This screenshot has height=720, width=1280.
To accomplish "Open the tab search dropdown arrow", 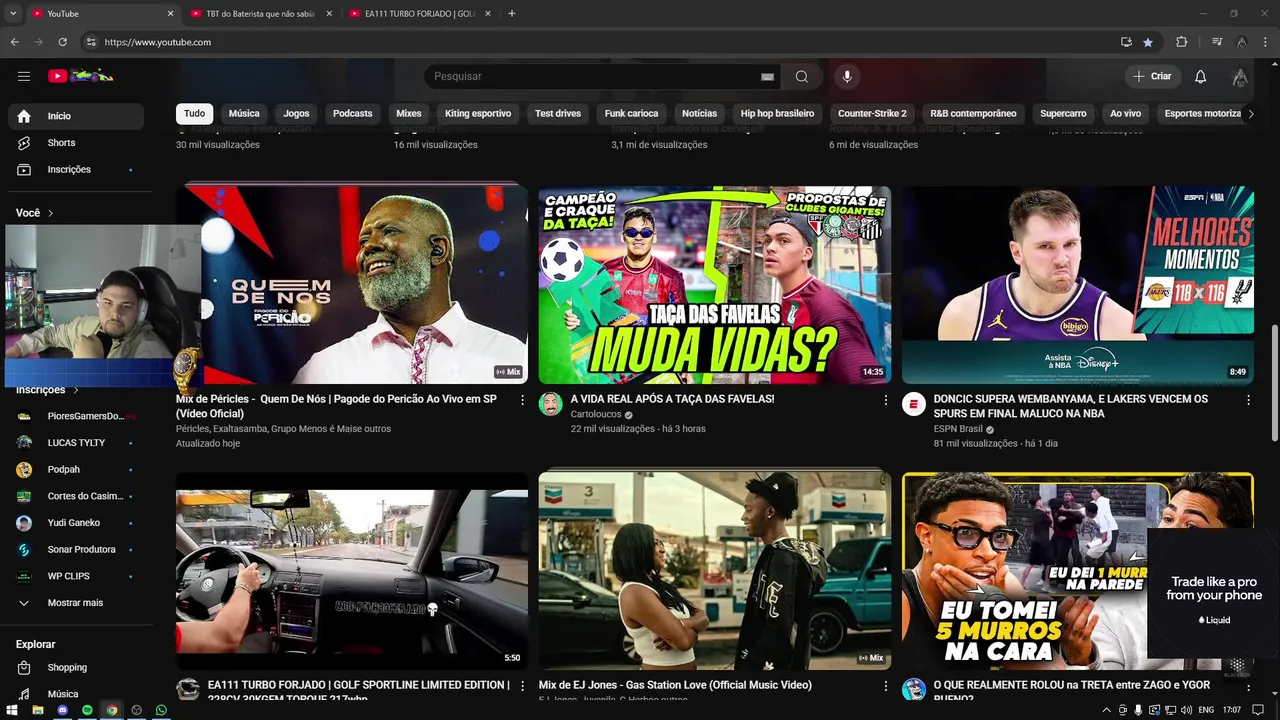I will [x=12, y=14].
